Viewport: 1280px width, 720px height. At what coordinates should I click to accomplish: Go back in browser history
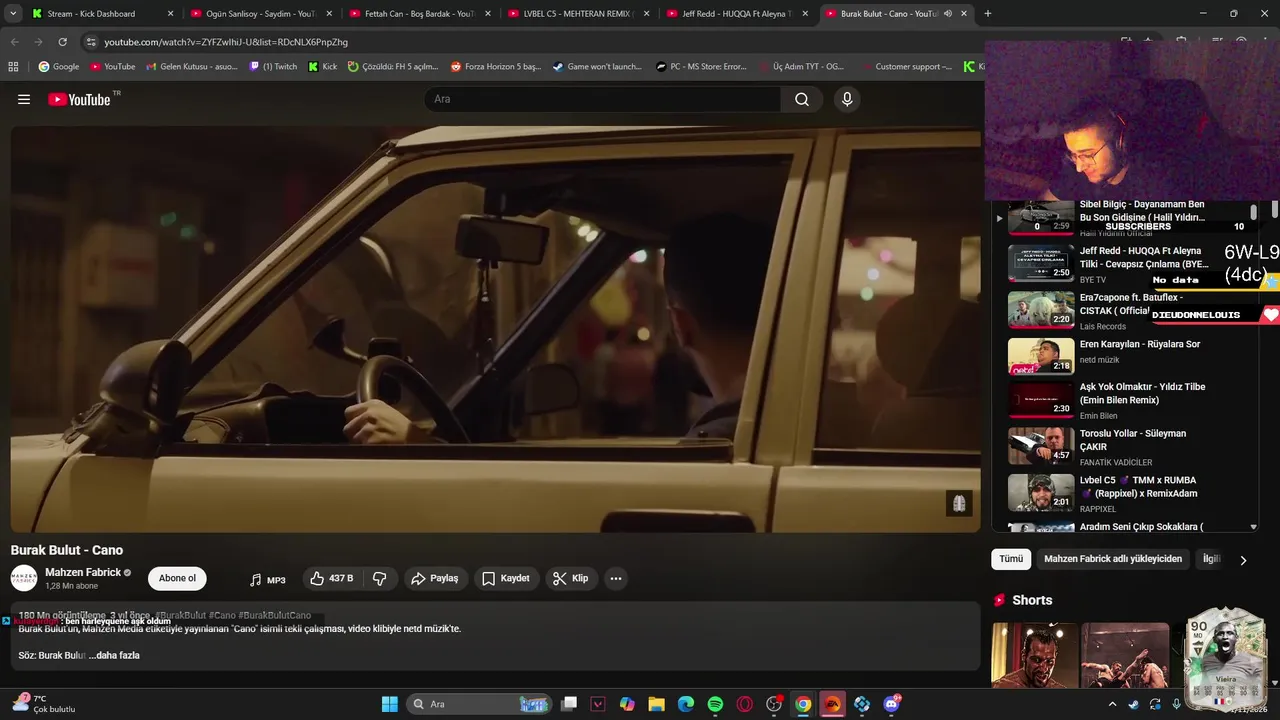(x=14, y=42)
